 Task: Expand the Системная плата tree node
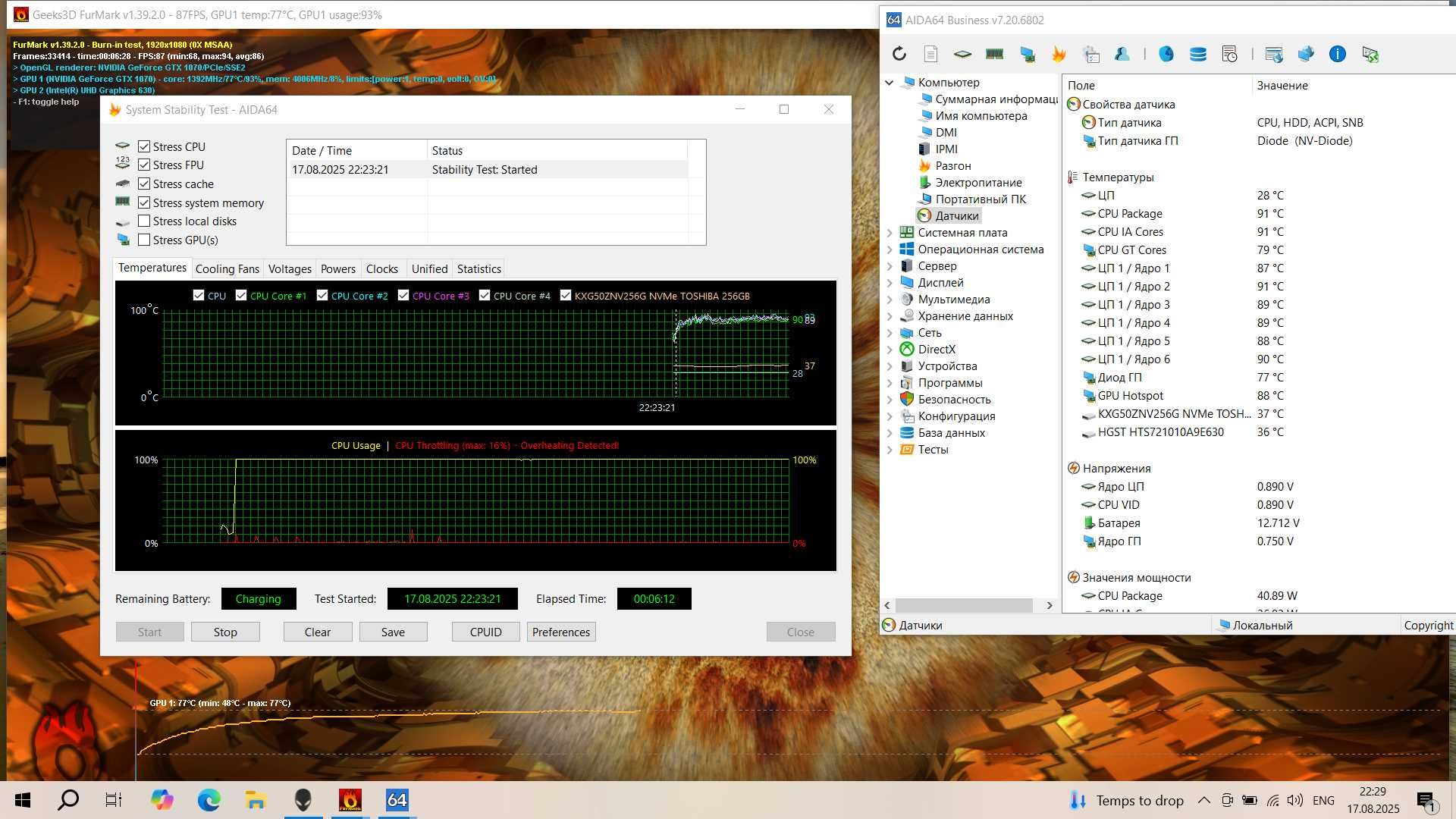point(890,233)
